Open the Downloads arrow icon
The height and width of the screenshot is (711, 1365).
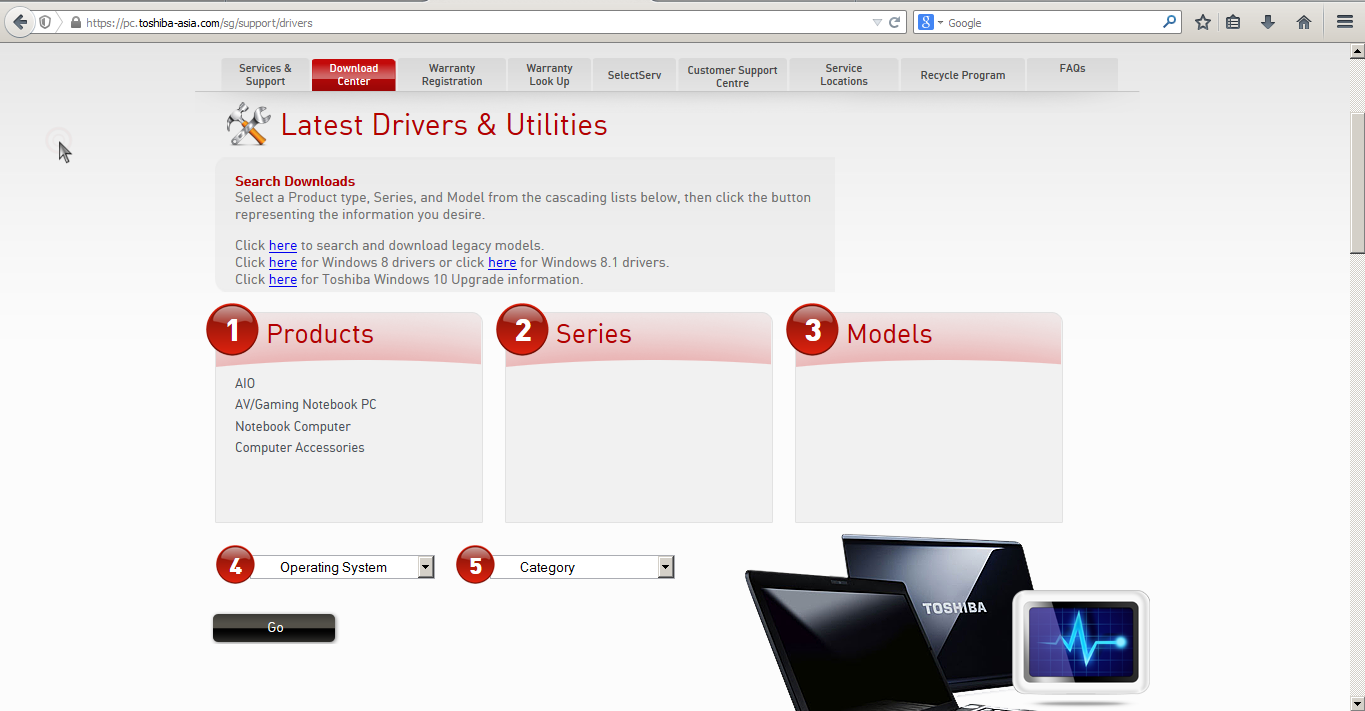1268,22
